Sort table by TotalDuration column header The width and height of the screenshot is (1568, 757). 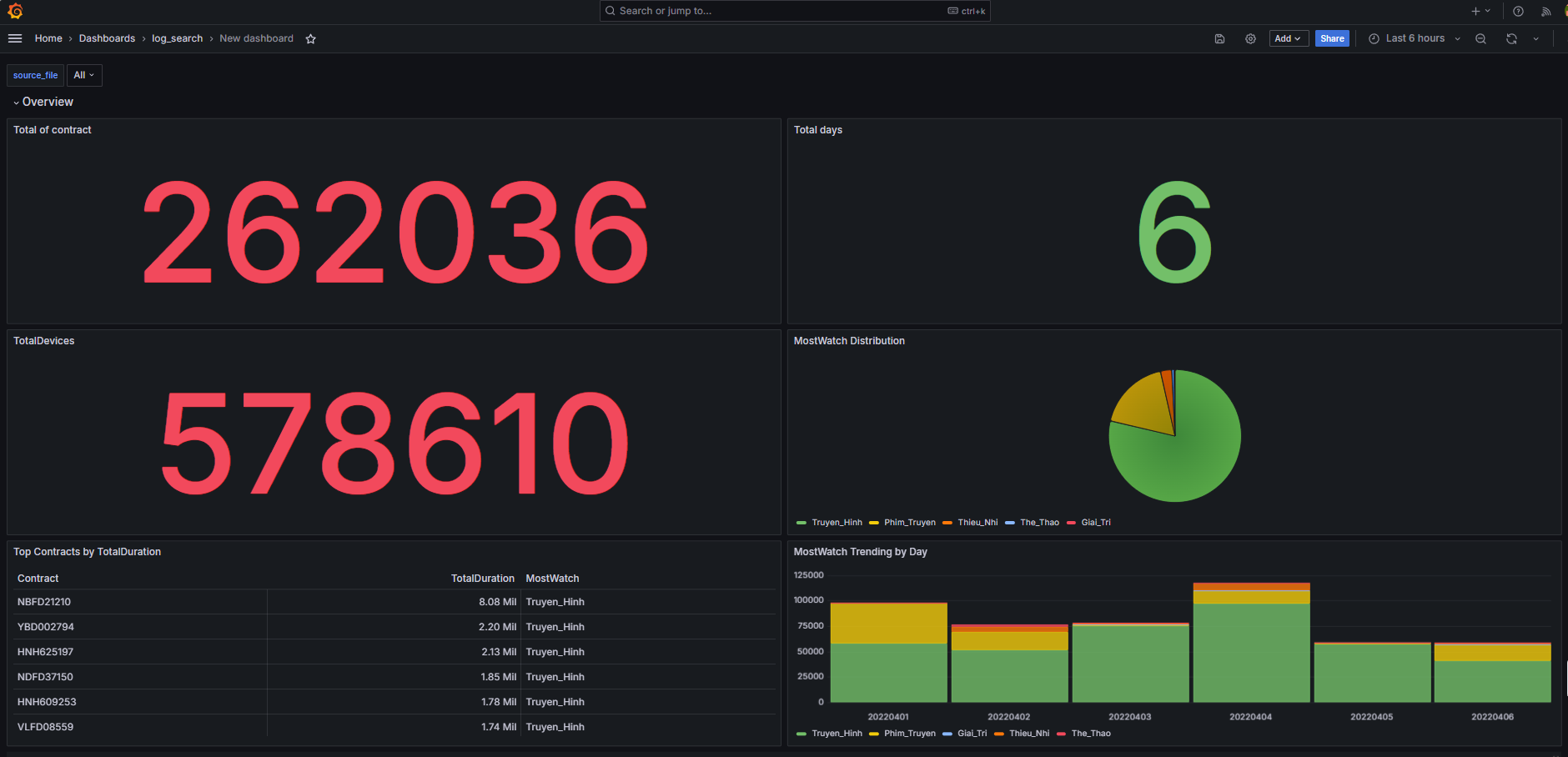(483, 579)
